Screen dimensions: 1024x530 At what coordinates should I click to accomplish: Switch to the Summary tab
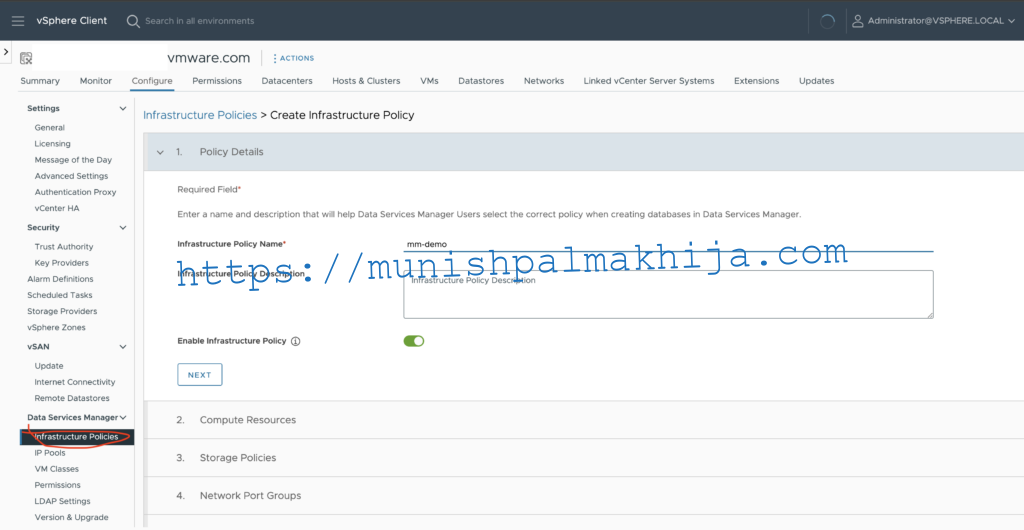[40, 81]
